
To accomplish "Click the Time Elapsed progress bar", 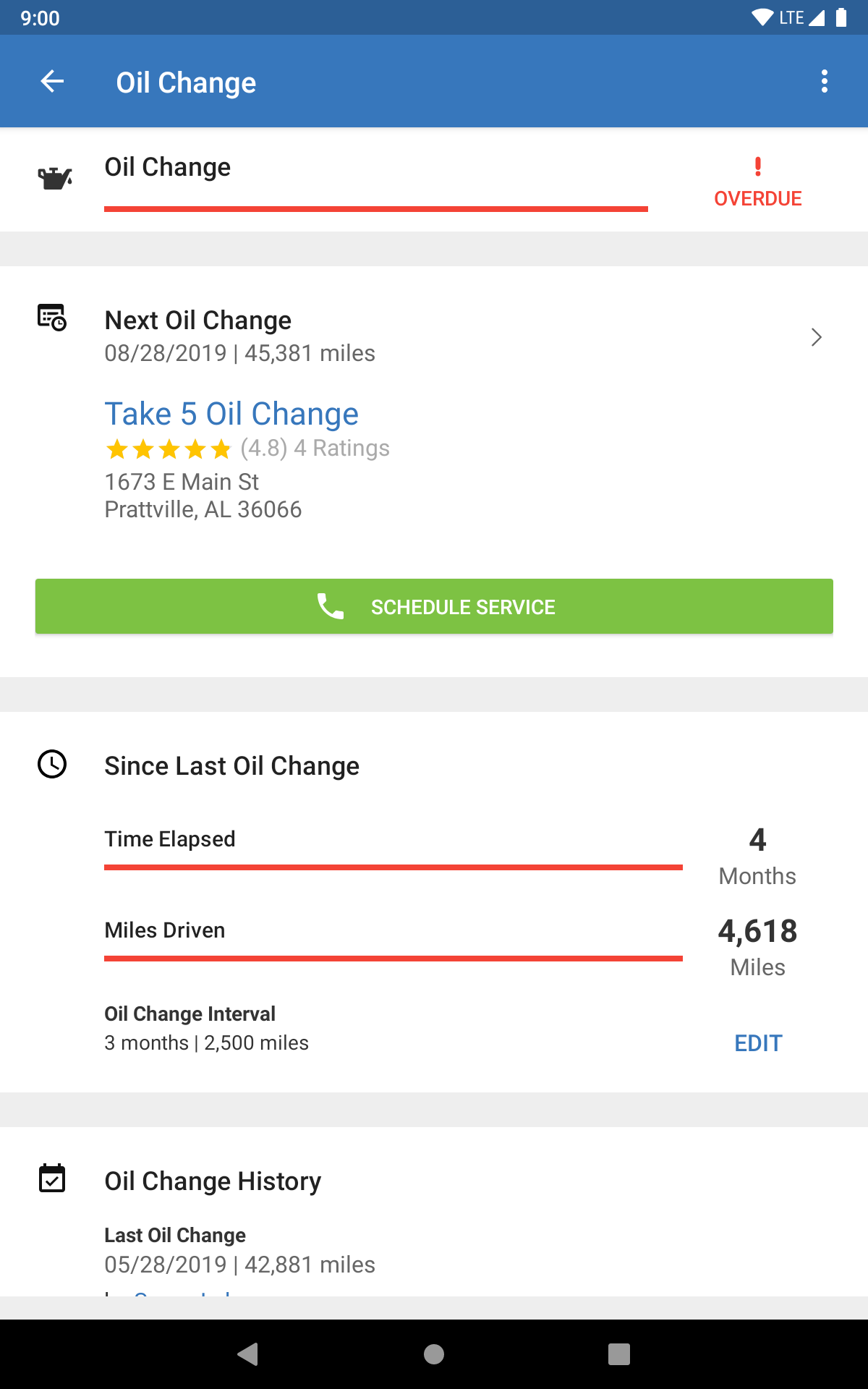I will pyautogui.click(x=393, y=867).
